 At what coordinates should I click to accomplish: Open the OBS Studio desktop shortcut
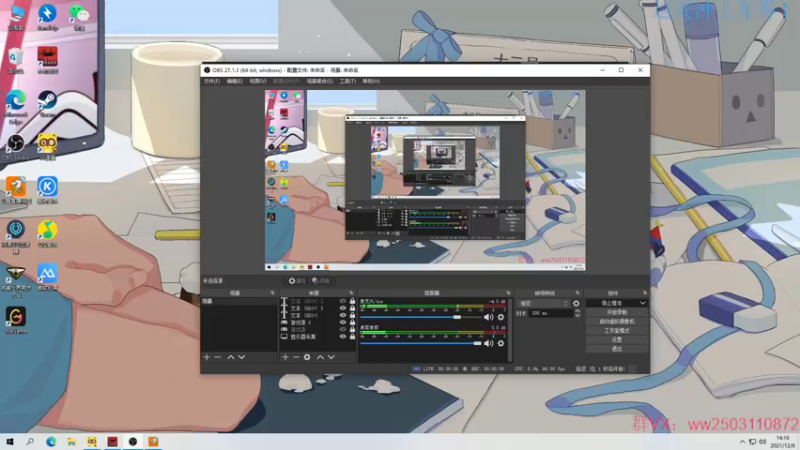tap(15, 147)
